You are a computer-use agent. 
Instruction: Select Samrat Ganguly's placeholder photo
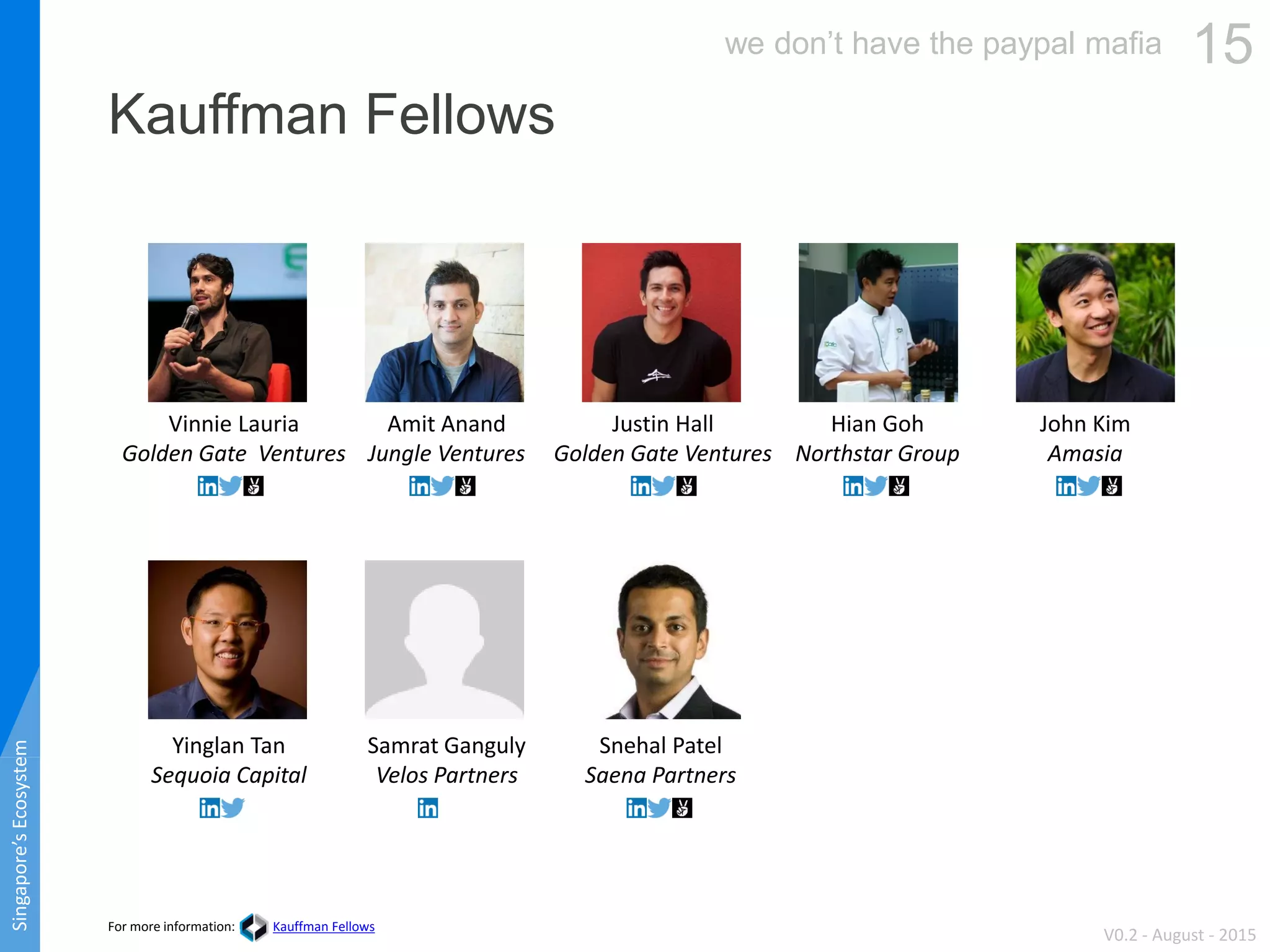tap(444, 640)
